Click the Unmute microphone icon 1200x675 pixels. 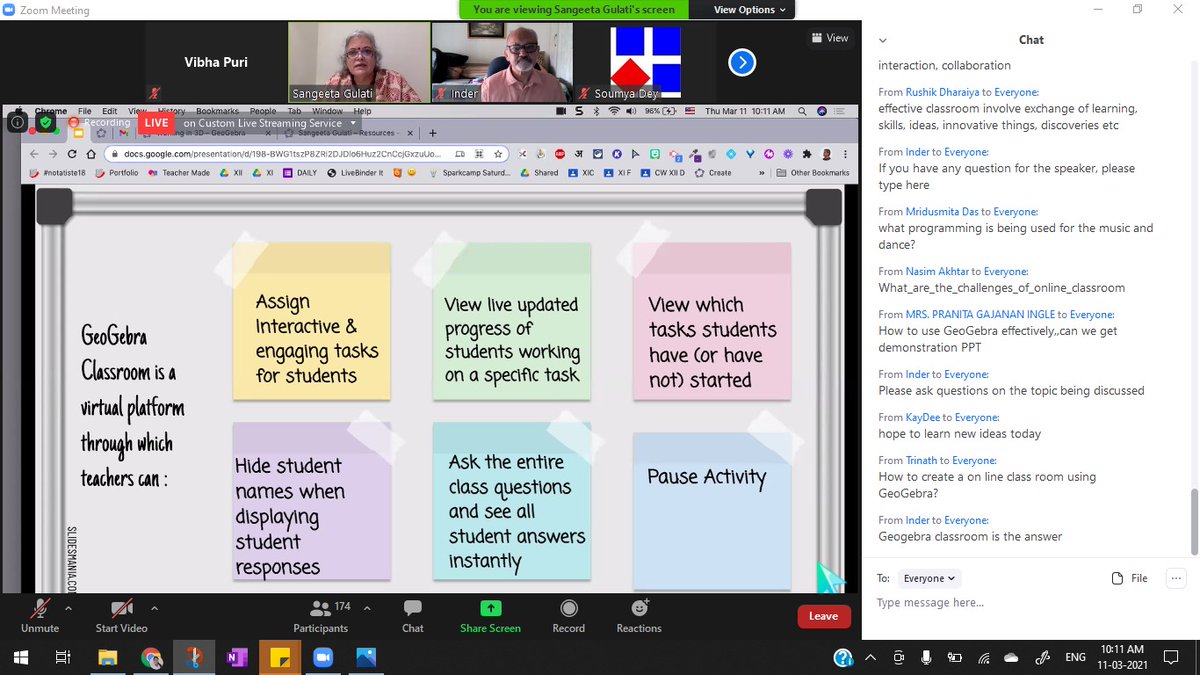(x=40, y=608)
